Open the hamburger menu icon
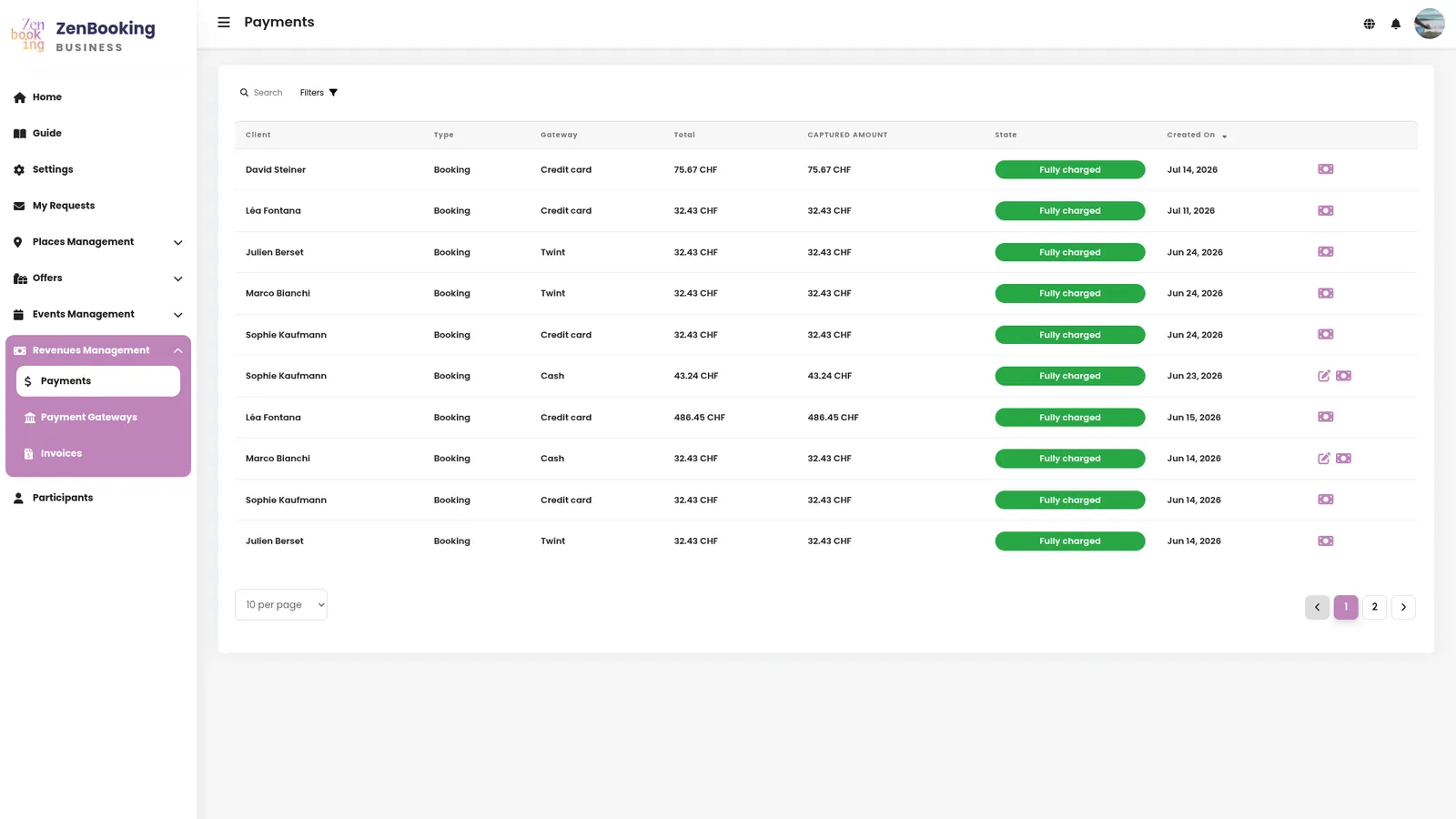The image size is (1456, 819). [224, 22]
